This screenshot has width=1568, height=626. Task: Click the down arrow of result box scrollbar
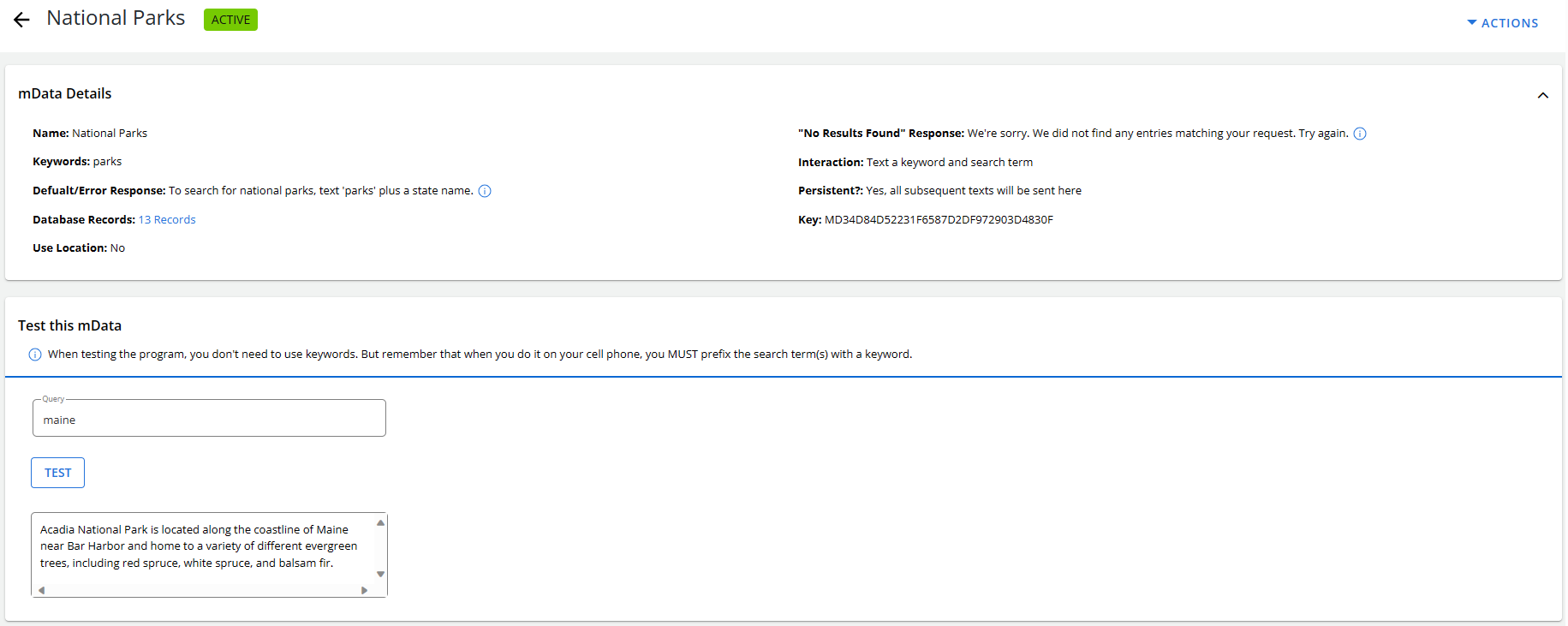pyautogui.click(x=381, y=575)
